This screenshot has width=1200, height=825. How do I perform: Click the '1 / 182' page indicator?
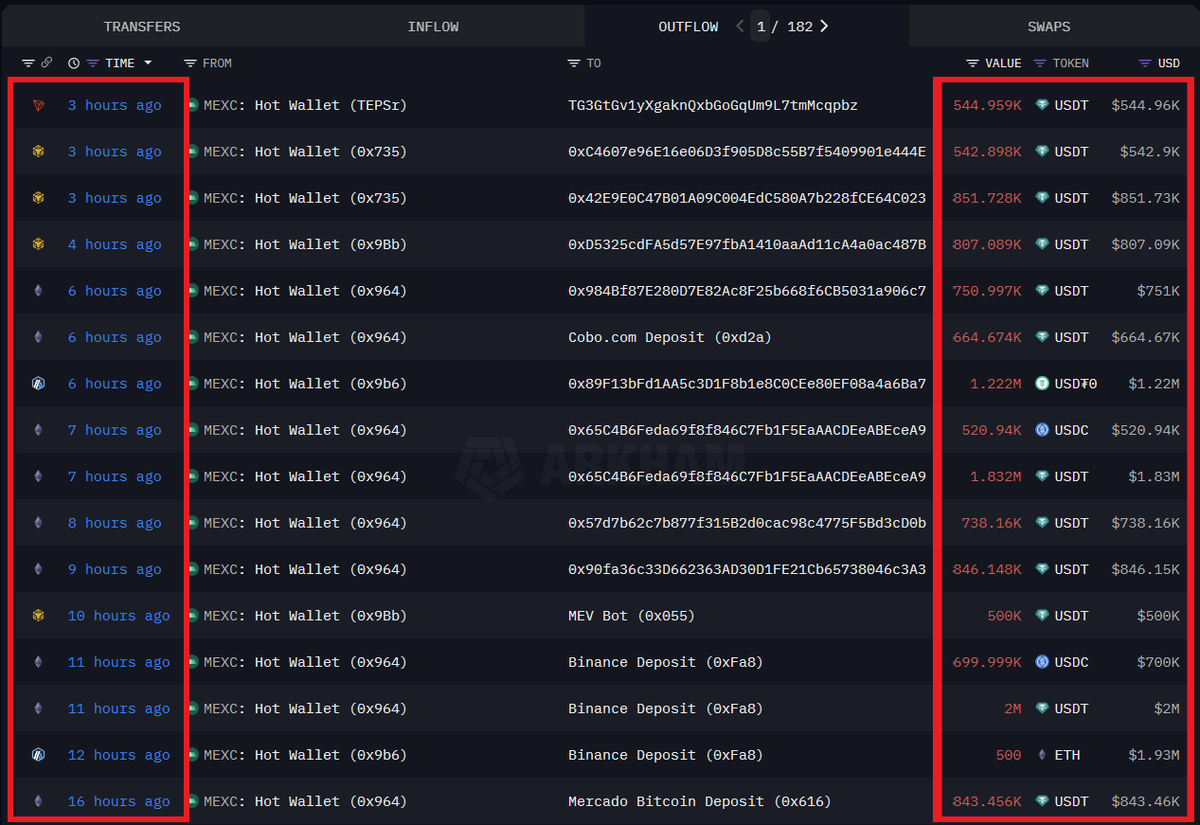(x=785, y=27)
